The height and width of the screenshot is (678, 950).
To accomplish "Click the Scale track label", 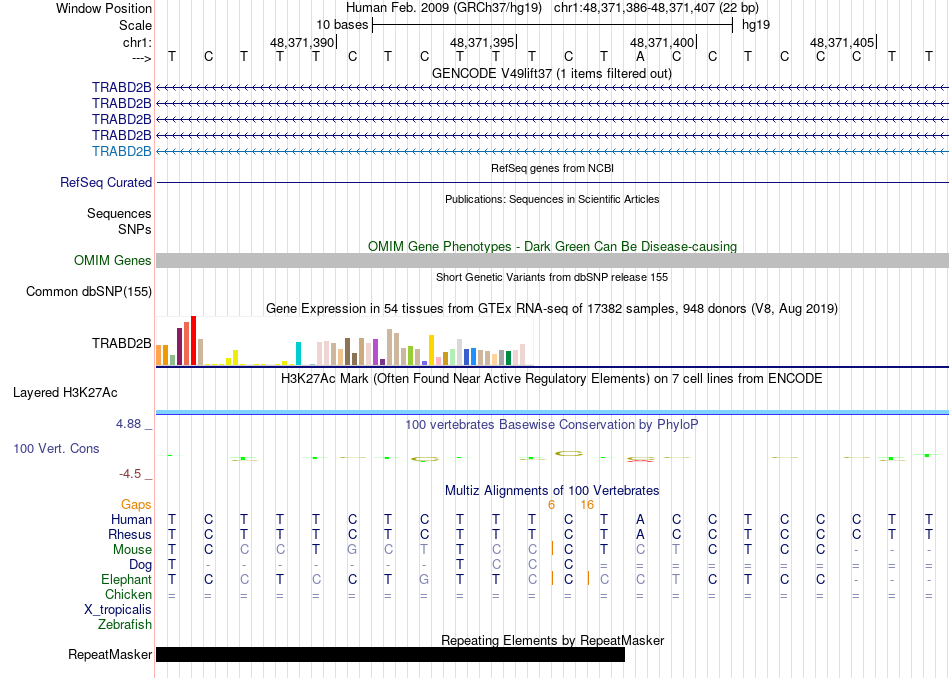I will tap(135, 25).
